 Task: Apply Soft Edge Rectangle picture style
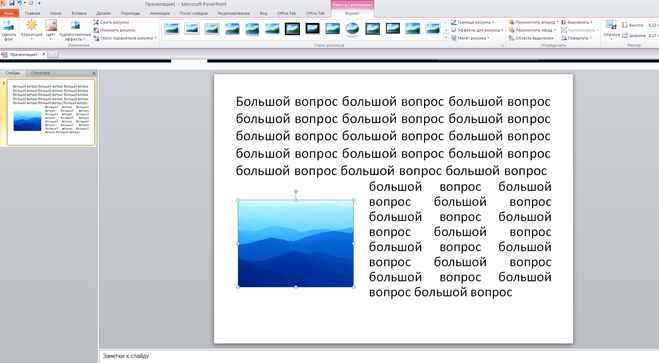pos(272,29)
